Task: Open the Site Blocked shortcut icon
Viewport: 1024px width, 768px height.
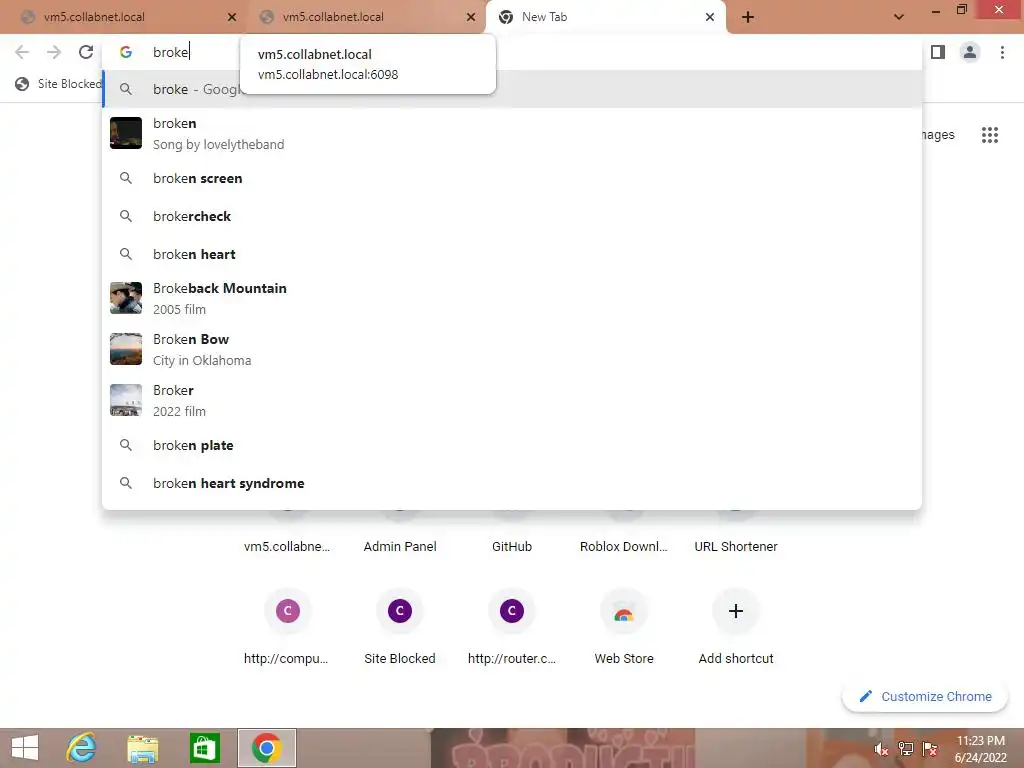Action: [400, 611]
